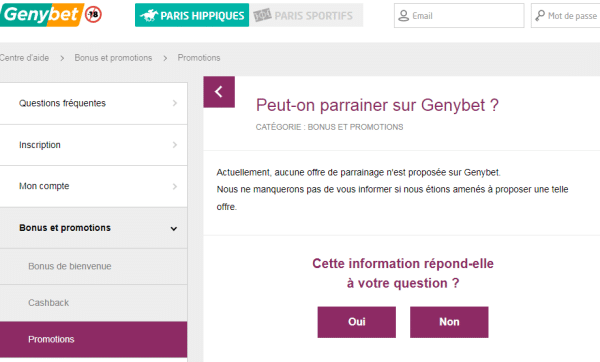This screenshot has height=362, width=600.
Task: Click the user icon in Email field
Action: 403,16
